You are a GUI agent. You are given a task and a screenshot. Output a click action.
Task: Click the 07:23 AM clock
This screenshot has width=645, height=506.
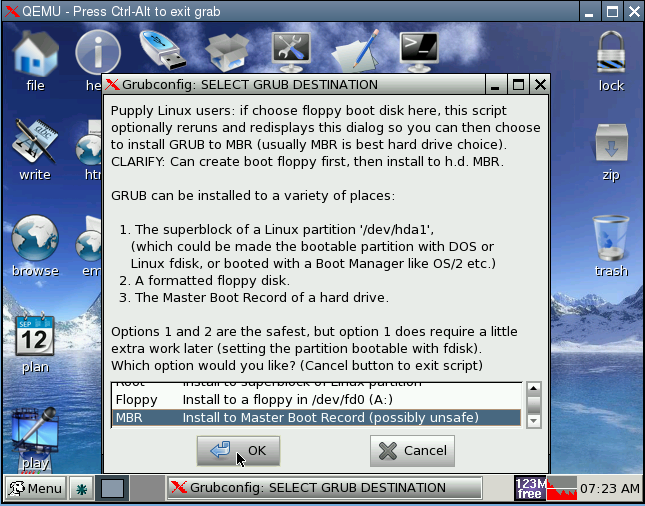tap(610, 488)
